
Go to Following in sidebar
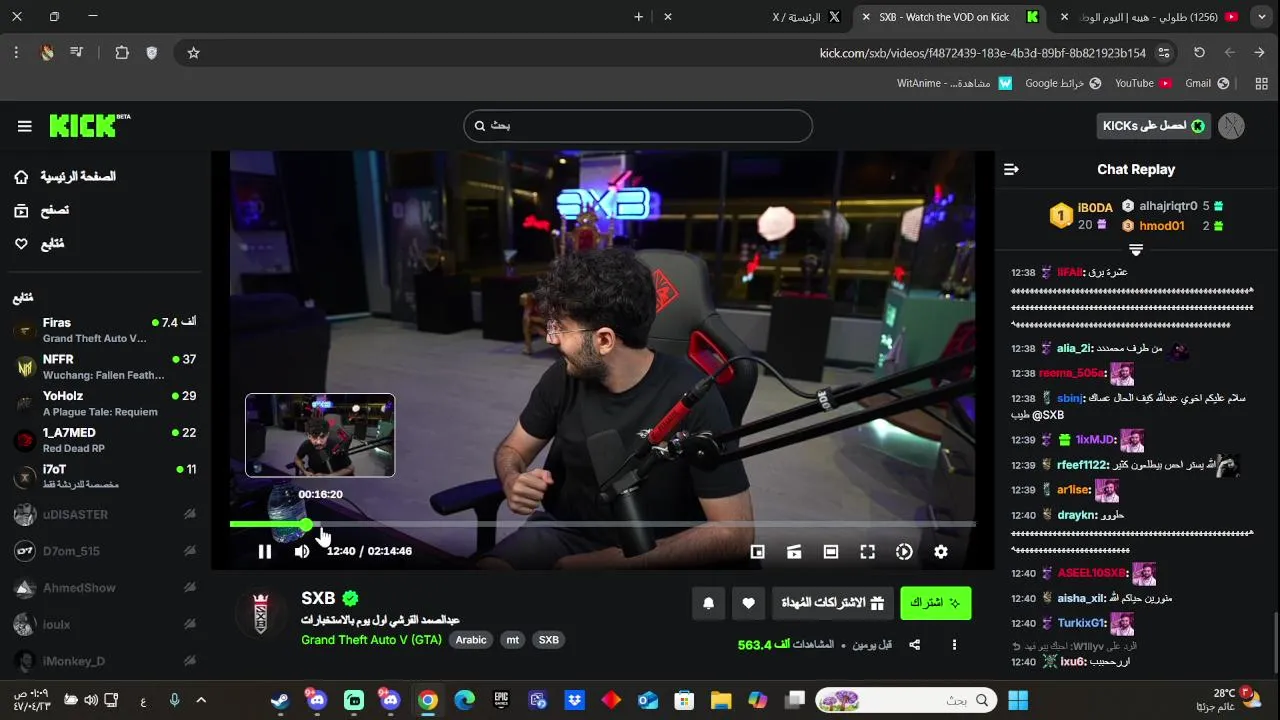(x=40, y=244)
